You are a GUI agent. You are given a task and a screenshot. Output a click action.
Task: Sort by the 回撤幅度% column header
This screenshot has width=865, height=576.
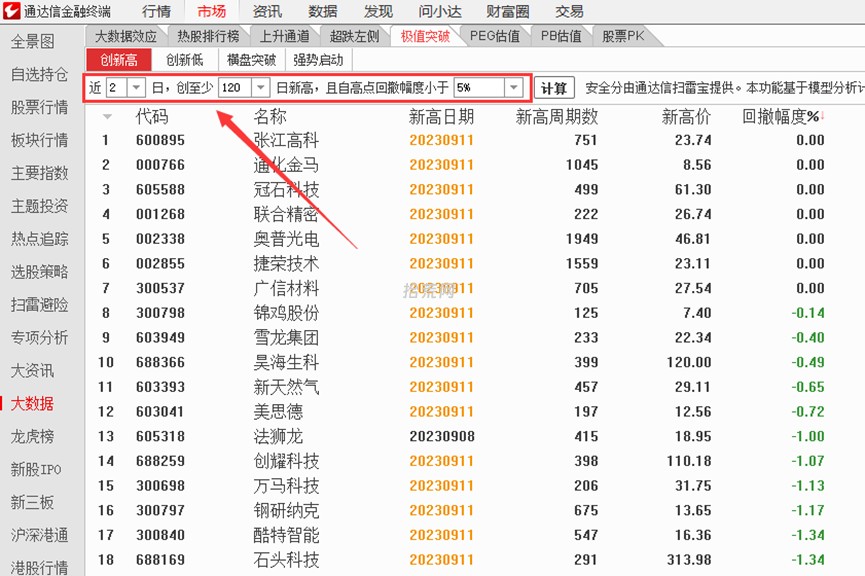[783, 116]
